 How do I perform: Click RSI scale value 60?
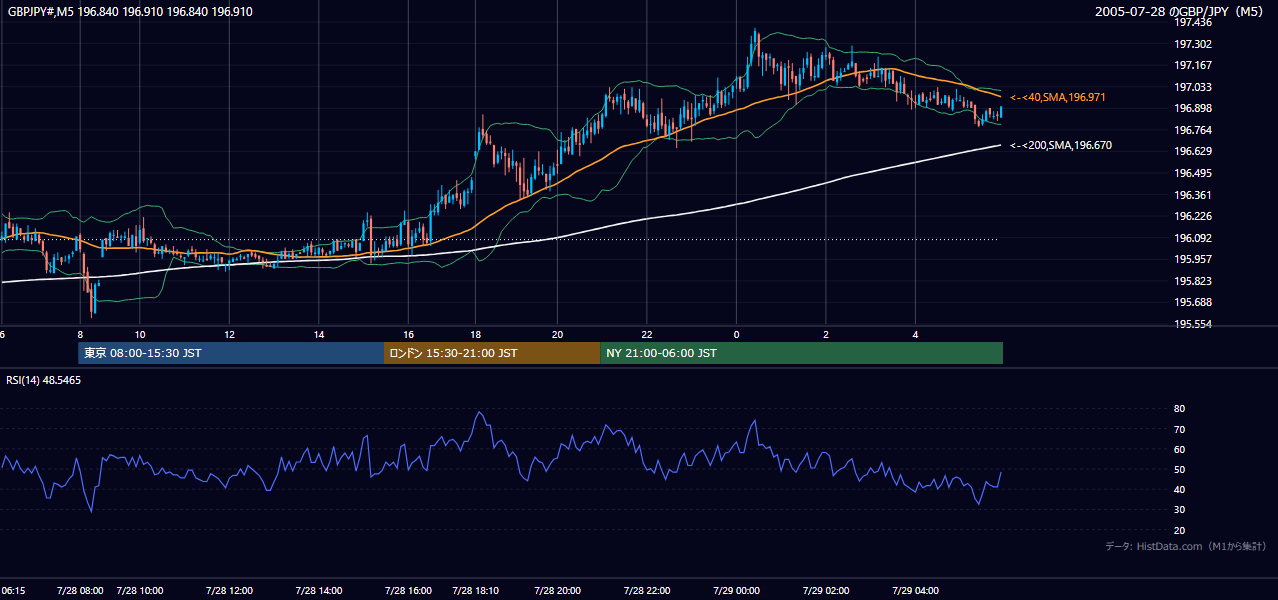[1180, 449]
